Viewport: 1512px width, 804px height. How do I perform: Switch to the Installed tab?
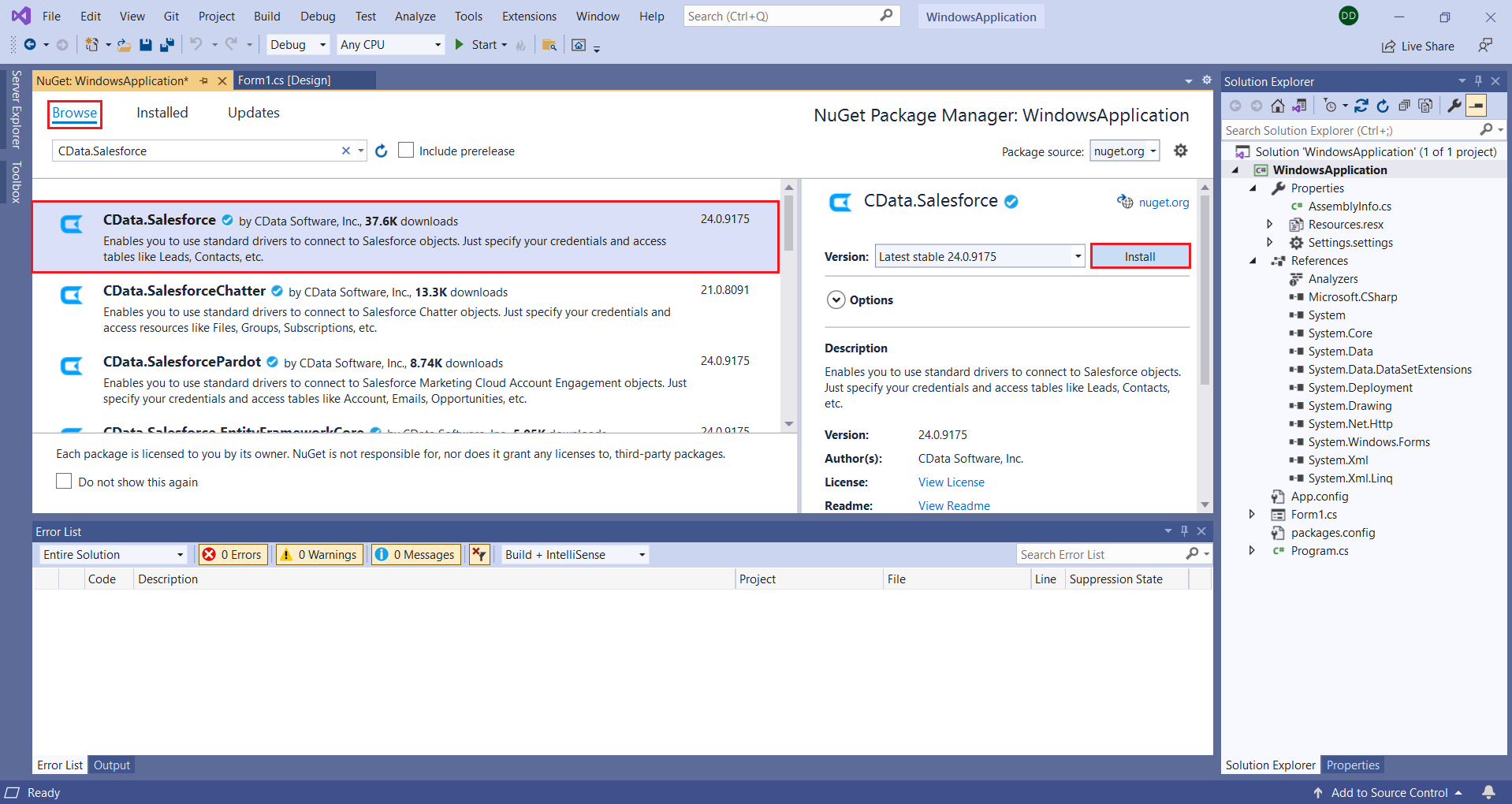(x=162, y=113)
